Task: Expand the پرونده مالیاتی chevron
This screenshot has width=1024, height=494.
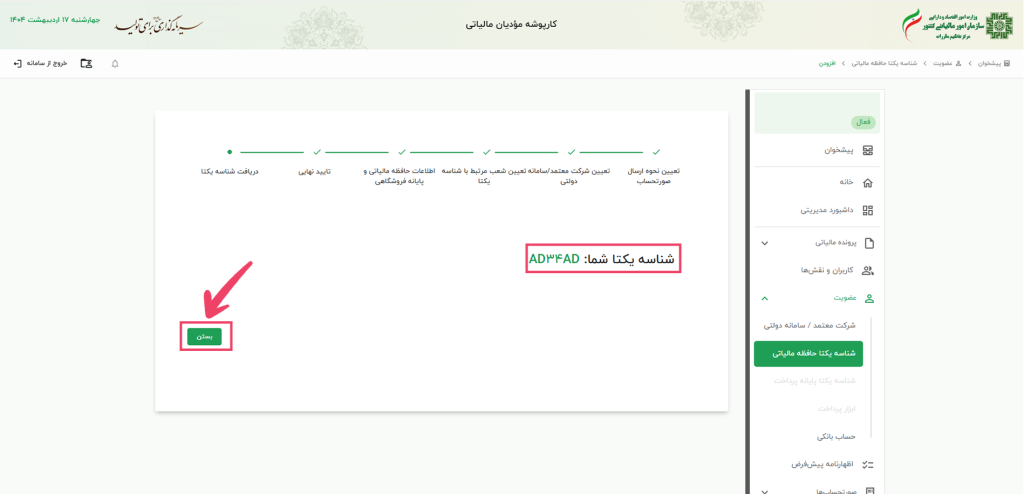Action: (x=765, y=243)
